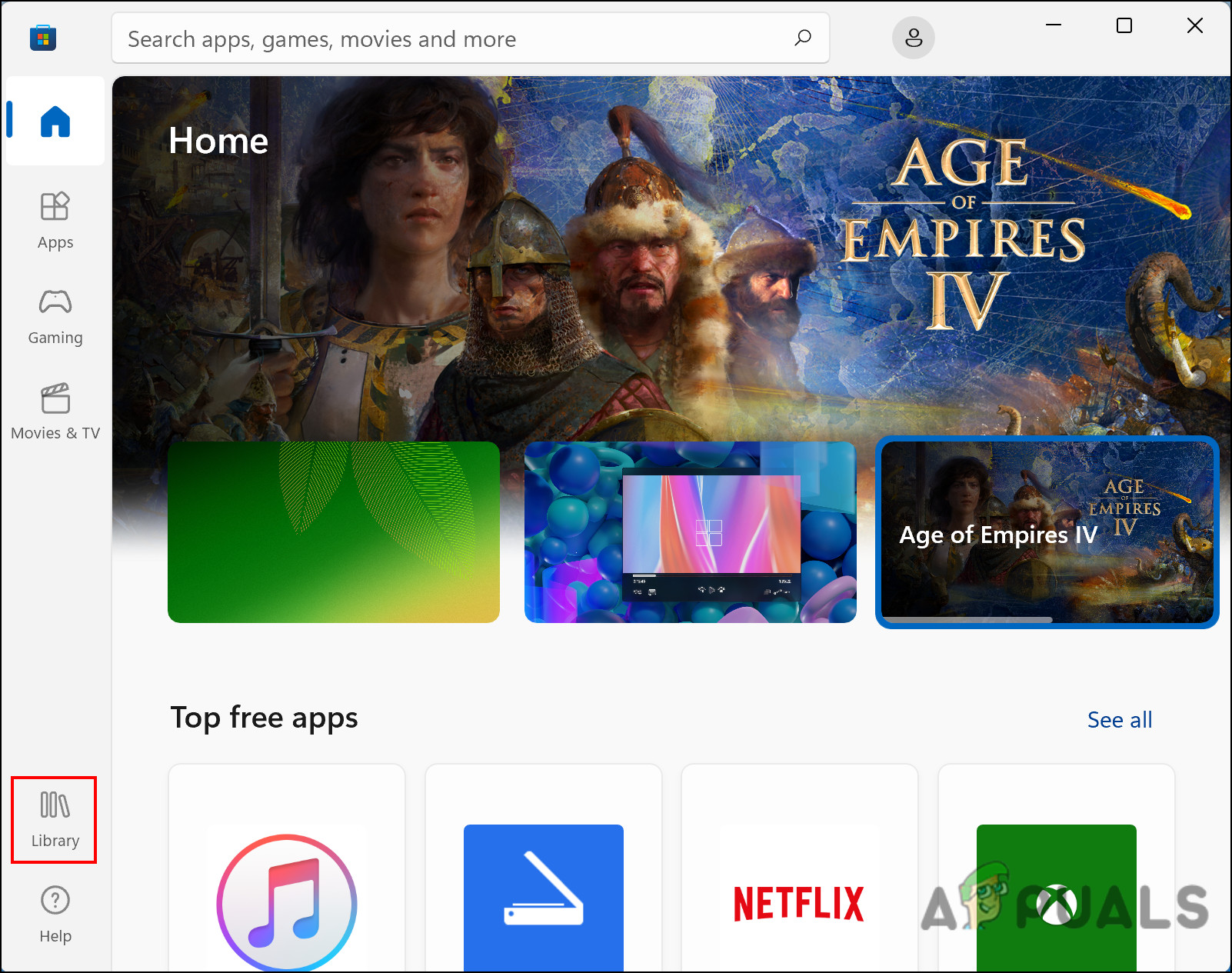Open your account profile
This screenshot has width=1232, height=973.
(913, 37)
